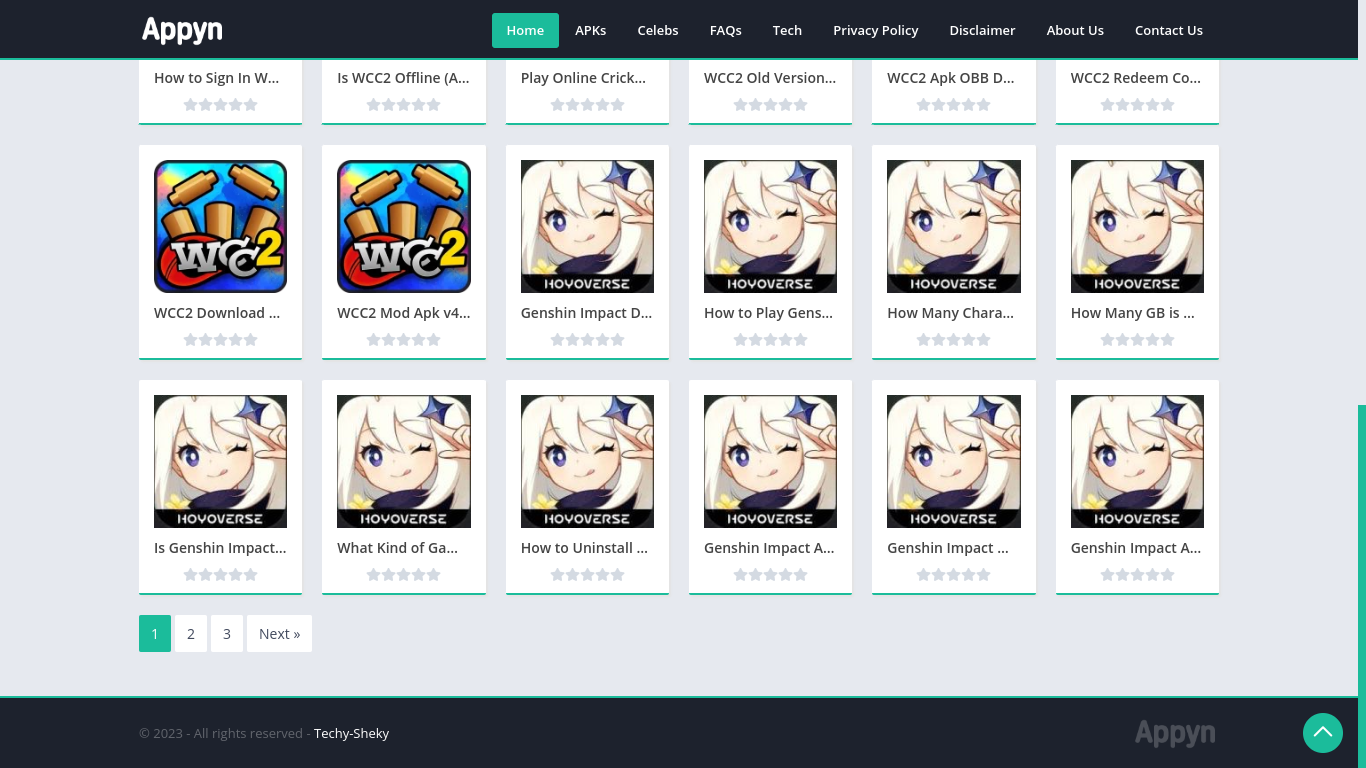Open the Disclaimer page
The width and height of the screenshot is (1366, 768).
point(982,30)
